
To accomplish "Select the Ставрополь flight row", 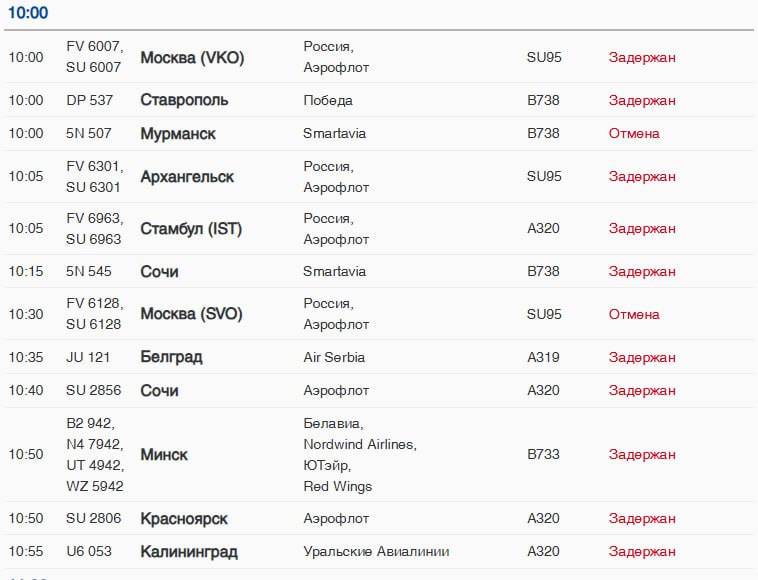I will (379, 100).
